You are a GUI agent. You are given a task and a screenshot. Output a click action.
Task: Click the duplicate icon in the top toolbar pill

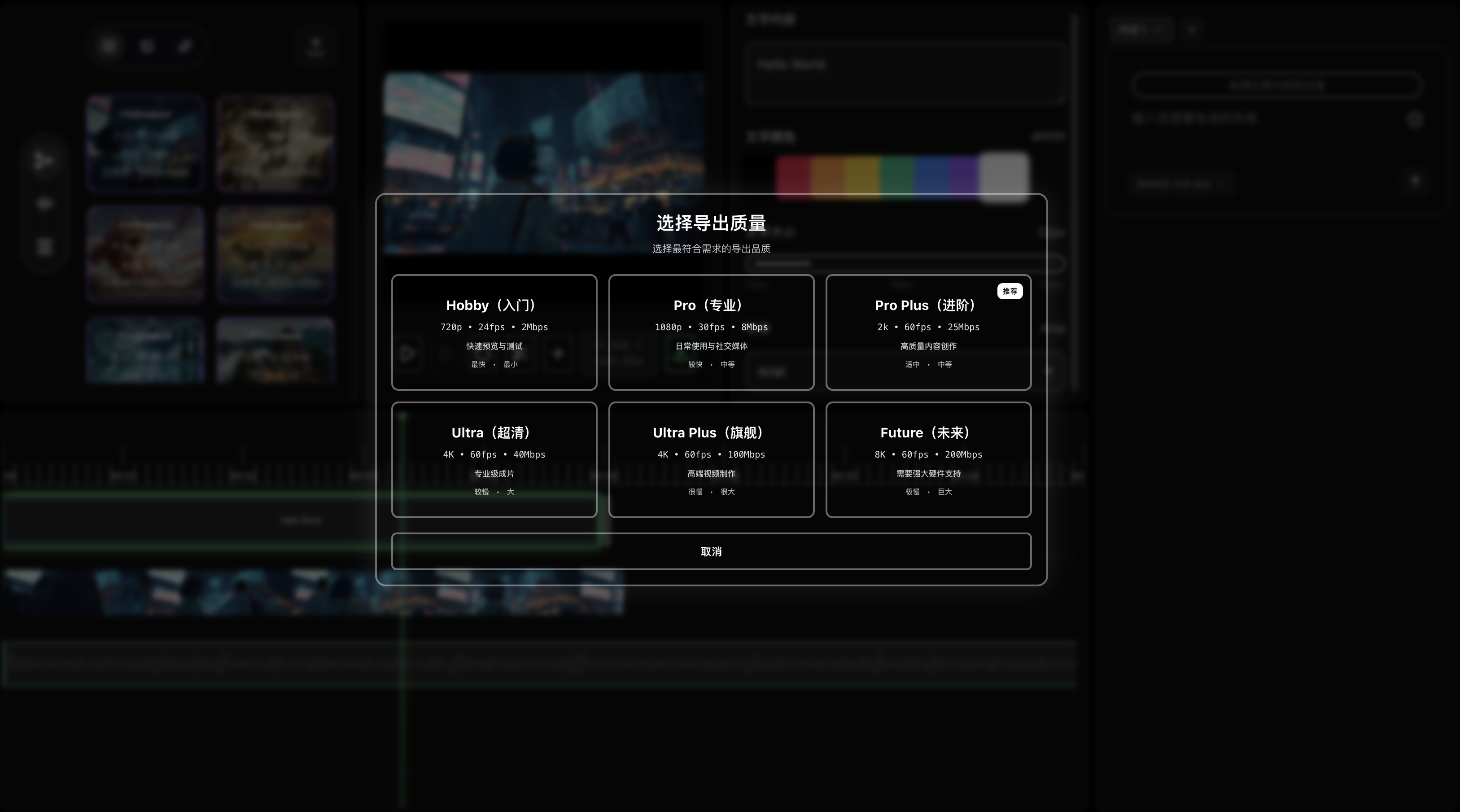(147, 47)
